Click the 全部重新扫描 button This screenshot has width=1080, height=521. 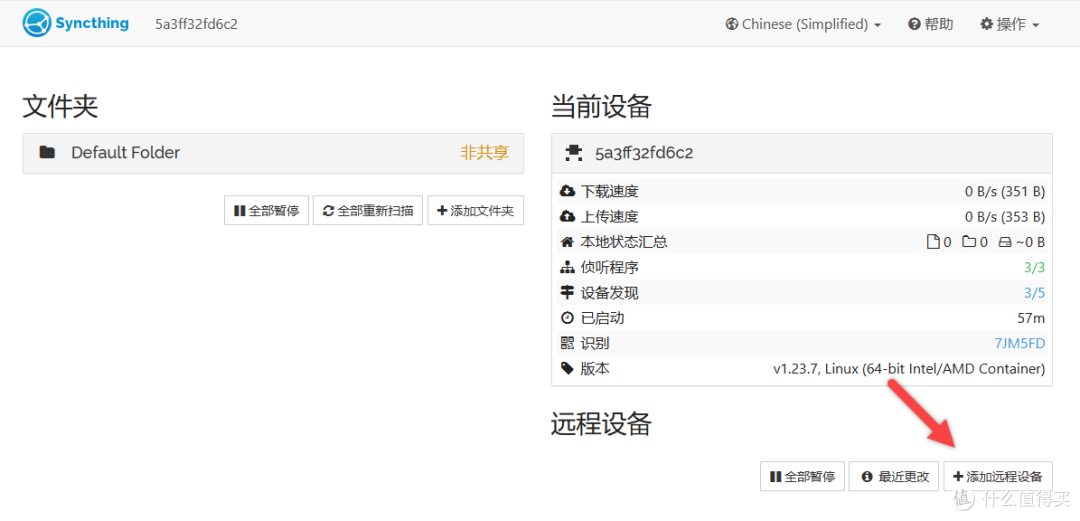click(x=368, y=210)
